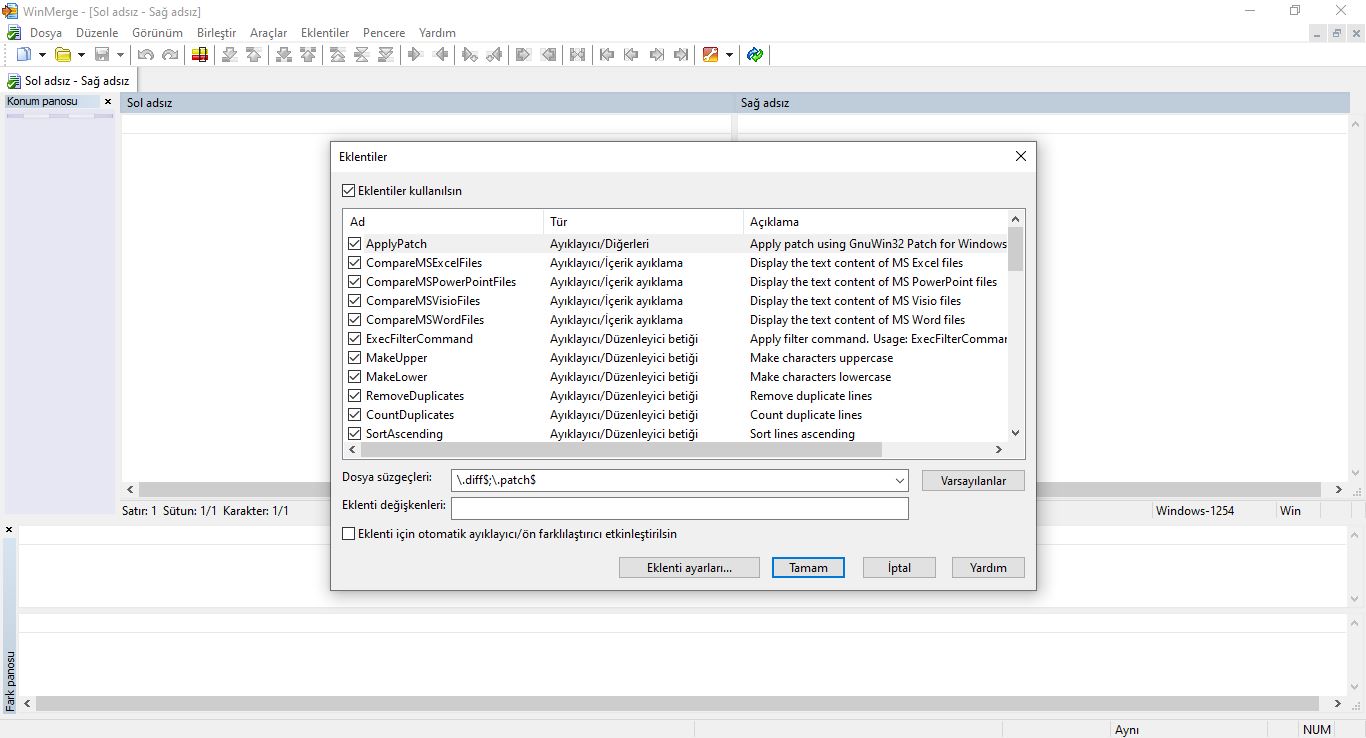Cancel with the İptal button
Image resolution: width=1366 pixels, height=738 pixels.
pyautogui.click(x=899, y=567)
